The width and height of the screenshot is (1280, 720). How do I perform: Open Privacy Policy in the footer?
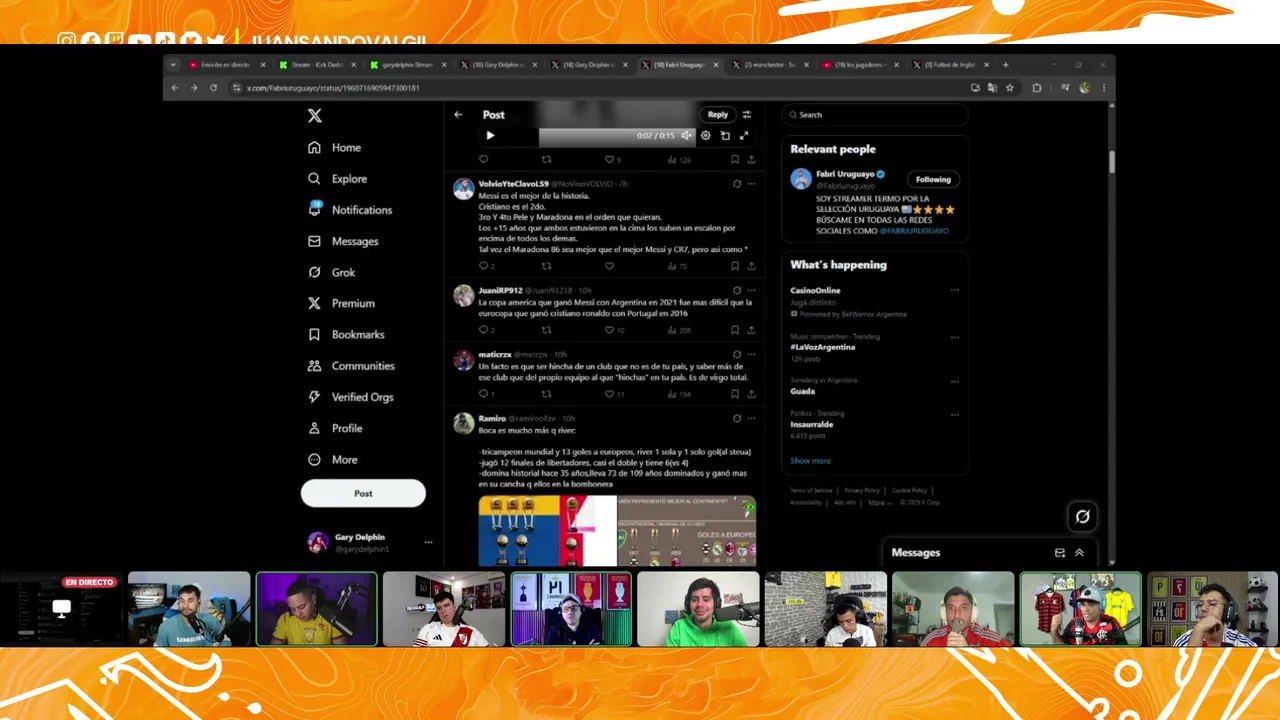coord(861,490)
